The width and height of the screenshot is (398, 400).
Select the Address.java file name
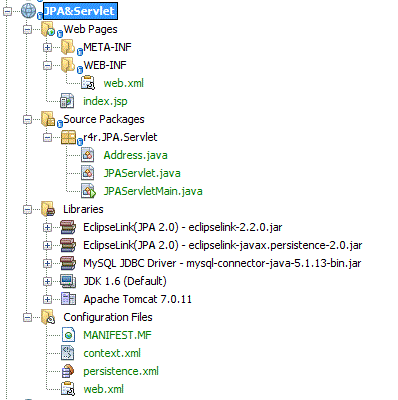[x=135, y=155]
